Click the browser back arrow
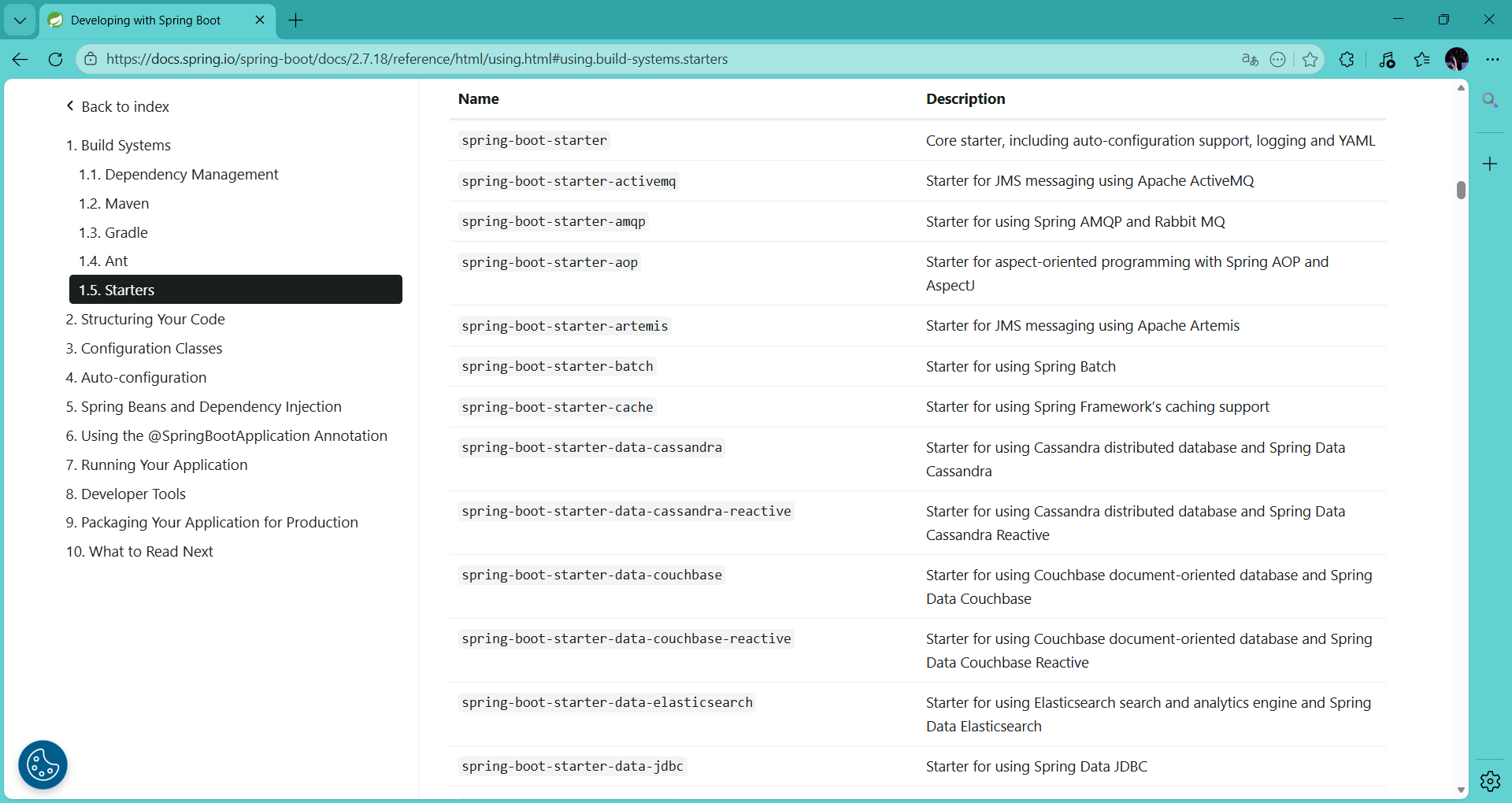 coord(20,59)
